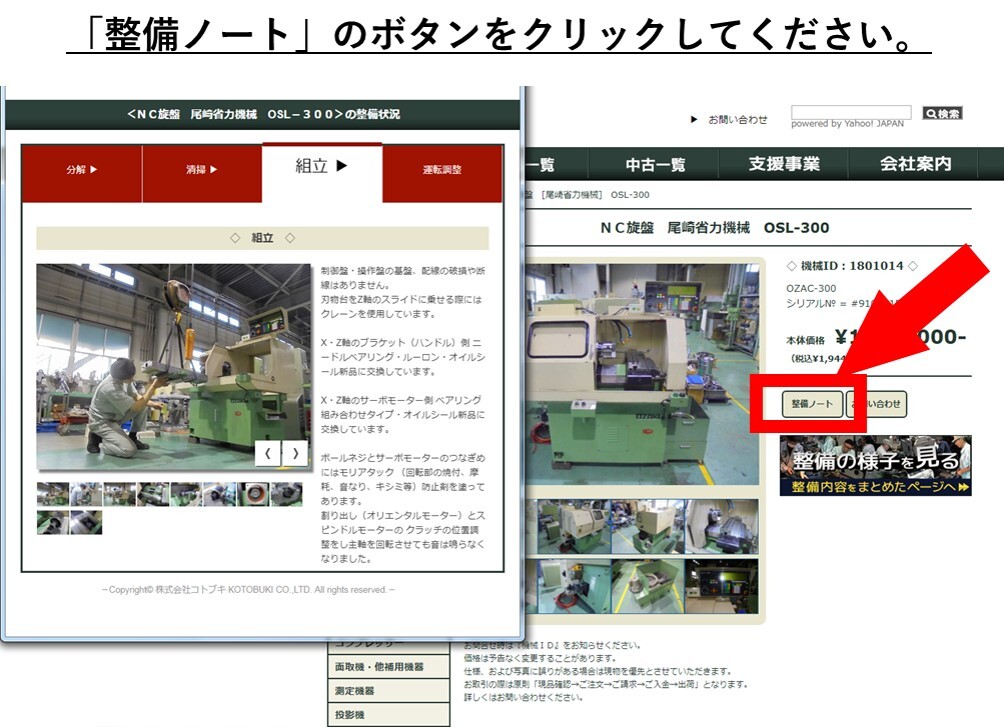
Task: Select middle product thumbnail in lower gallery row
Action: click(x=647, y=586)
